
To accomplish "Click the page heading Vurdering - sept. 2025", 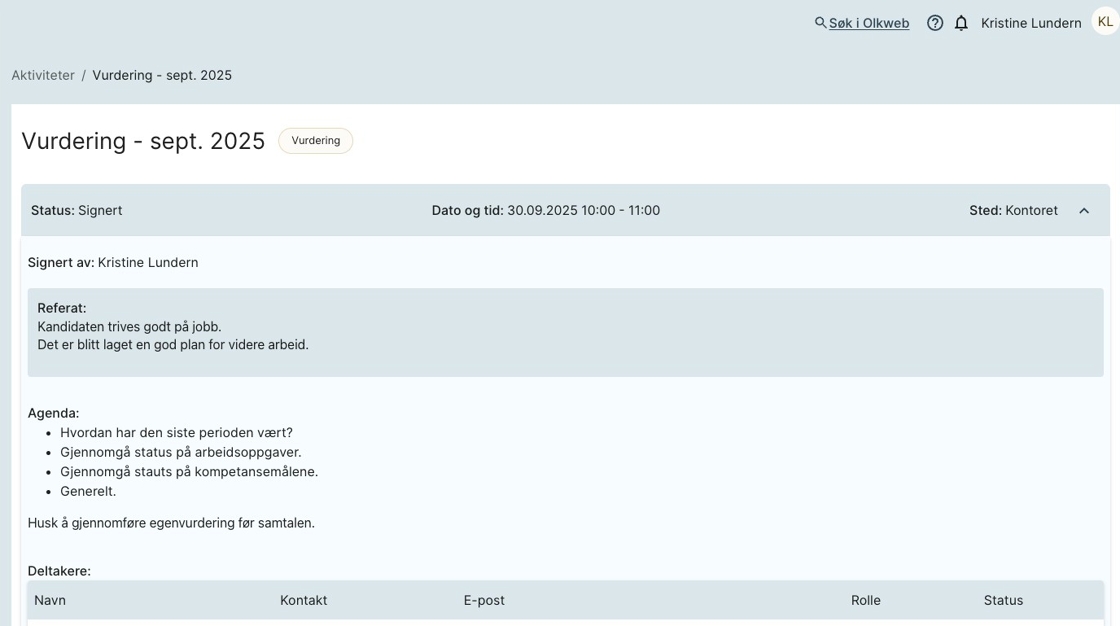I will pyautogui.click(x=143, y=141).
